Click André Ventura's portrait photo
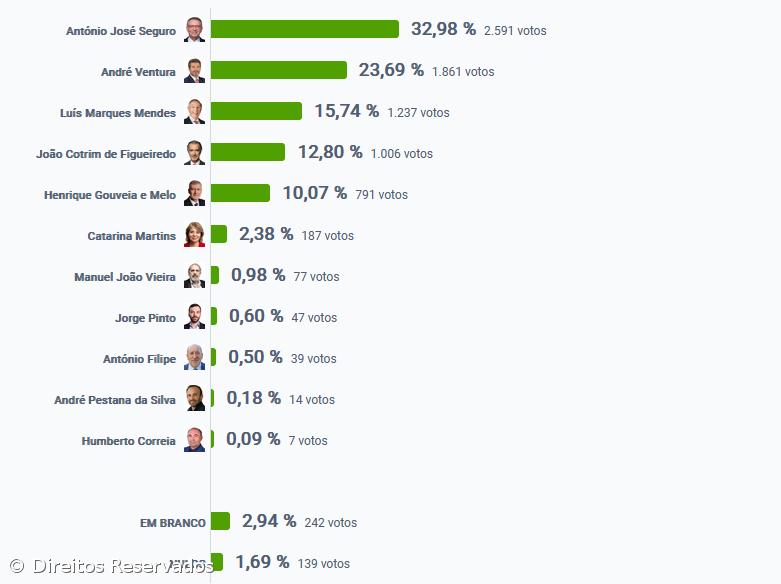781x584 pixels. click(x=194, y=71)
